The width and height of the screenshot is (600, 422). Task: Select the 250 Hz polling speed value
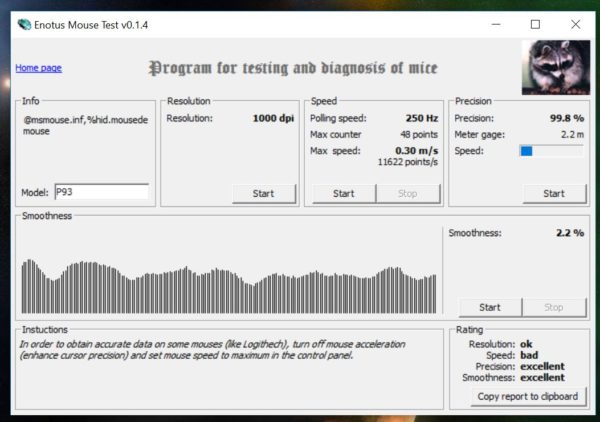point(422,118)
